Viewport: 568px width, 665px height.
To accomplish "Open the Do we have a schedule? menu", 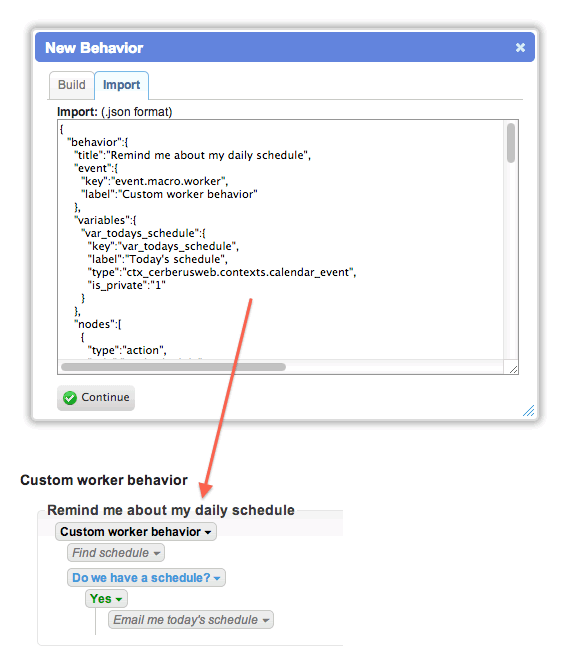I will (x=146, y=578).
